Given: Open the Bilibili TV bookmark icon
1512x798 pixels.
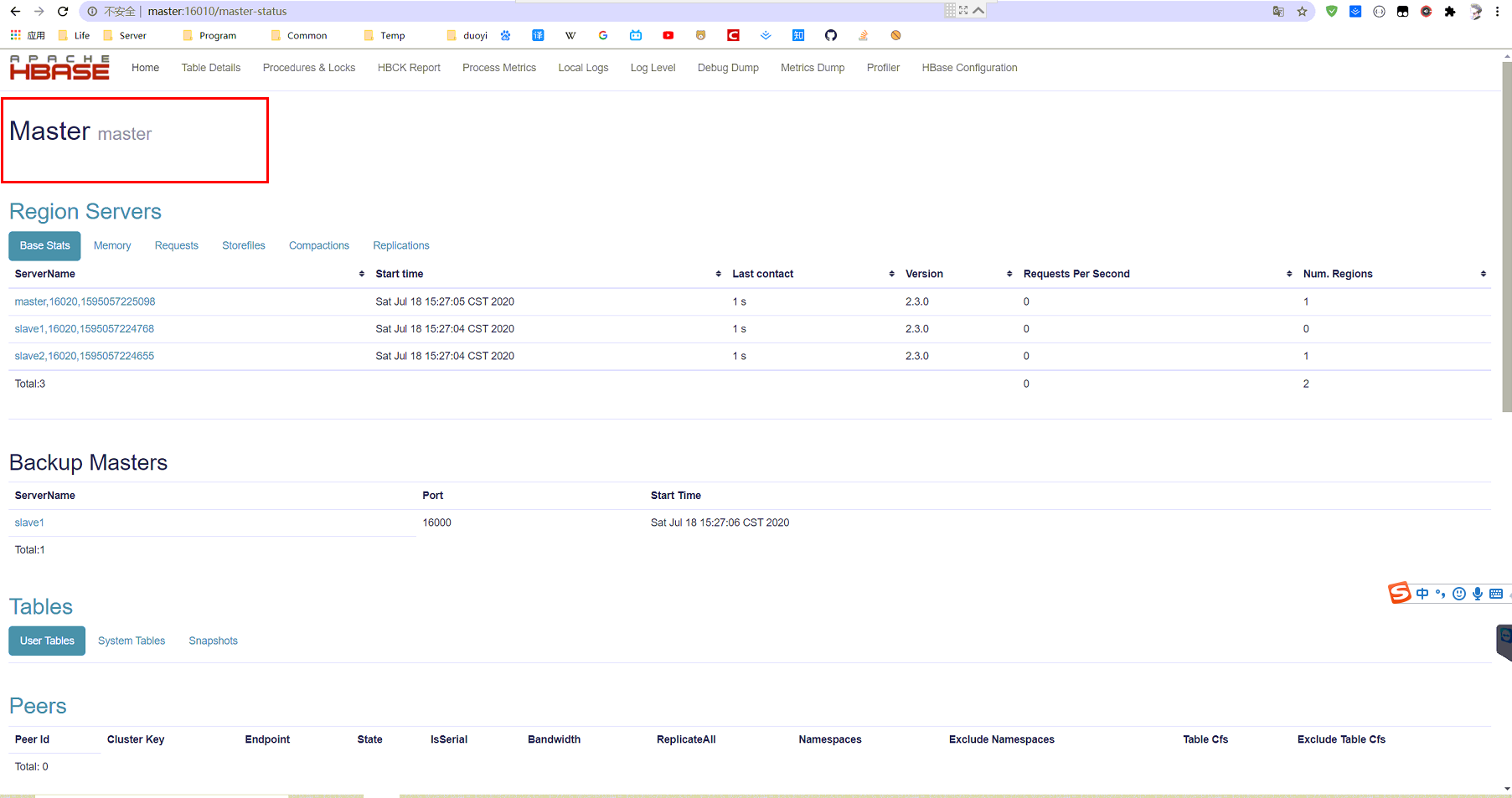Looking at the screenshot, I should coord(636,35).
